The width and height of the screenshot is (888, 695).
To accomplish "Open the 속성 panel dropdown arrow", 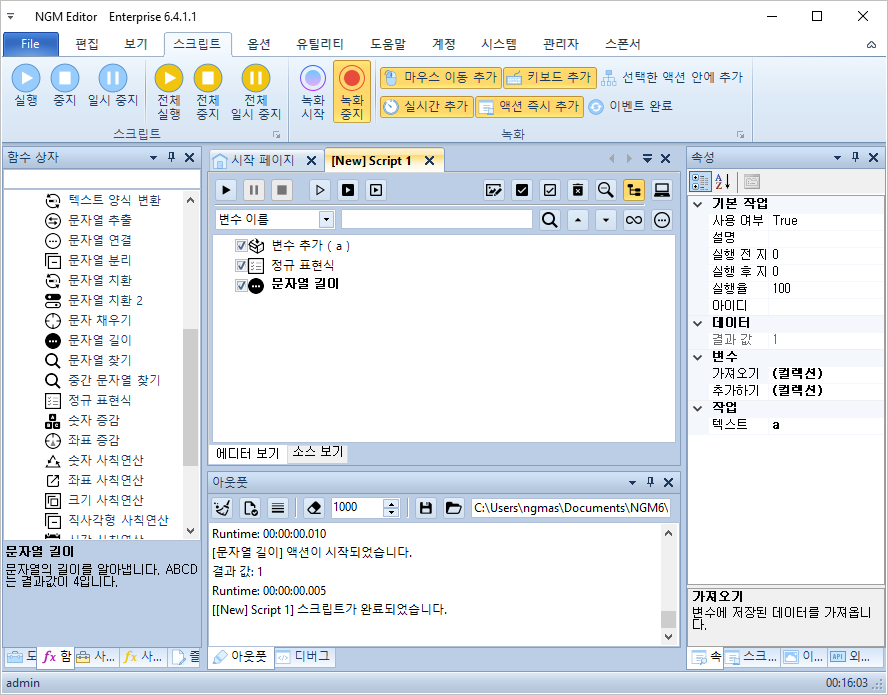I will click(837, 157).
